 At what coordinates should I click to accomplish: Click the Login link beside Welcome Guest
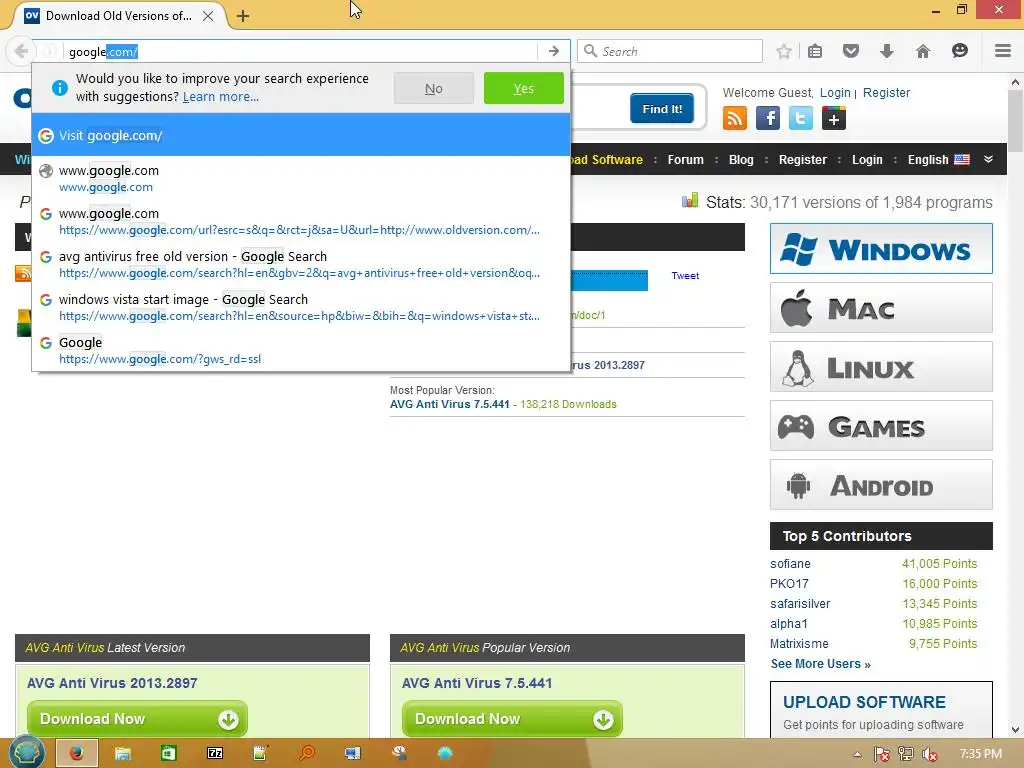tap(835, 93)
